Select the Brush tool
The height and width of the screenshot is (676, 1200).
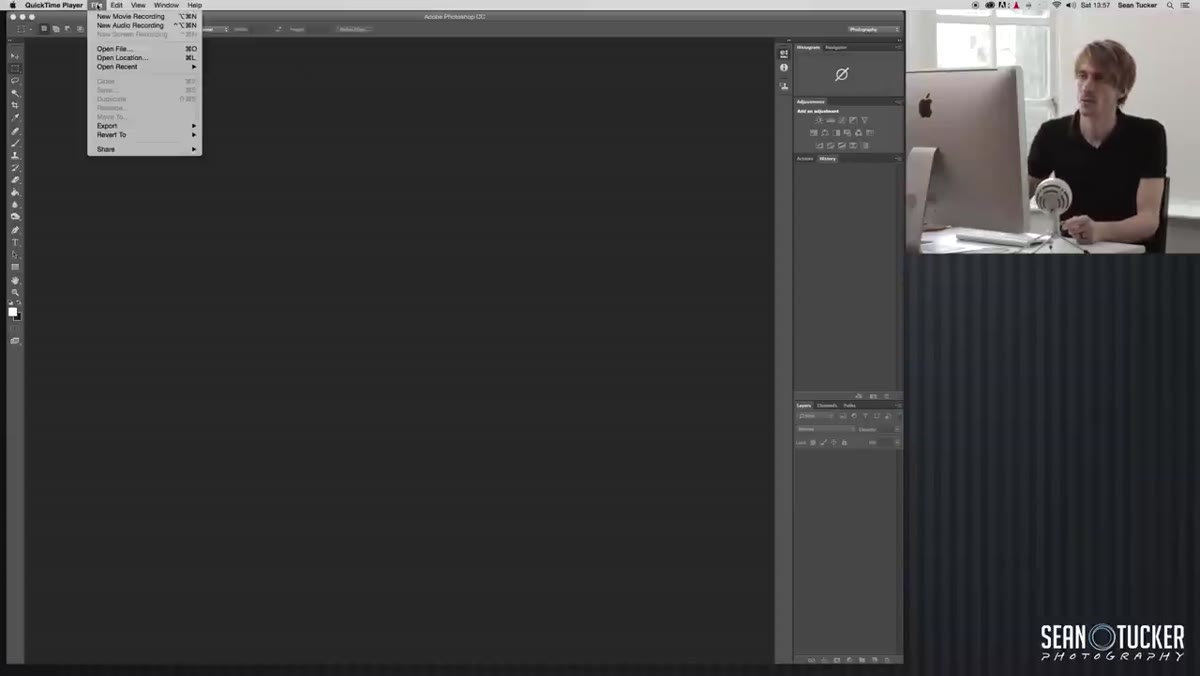pyautogui.click(x=15, y=143)
